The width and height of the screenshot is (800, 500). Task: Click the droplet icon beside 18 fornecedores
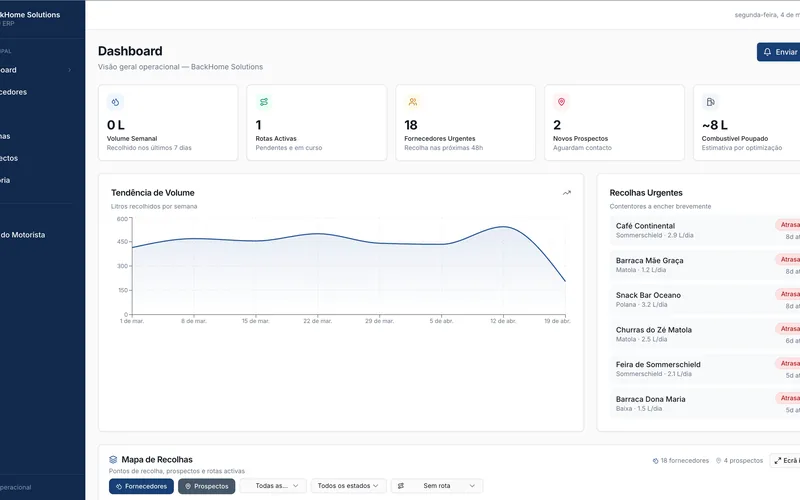pyautogui.click(x=656, y=461)
